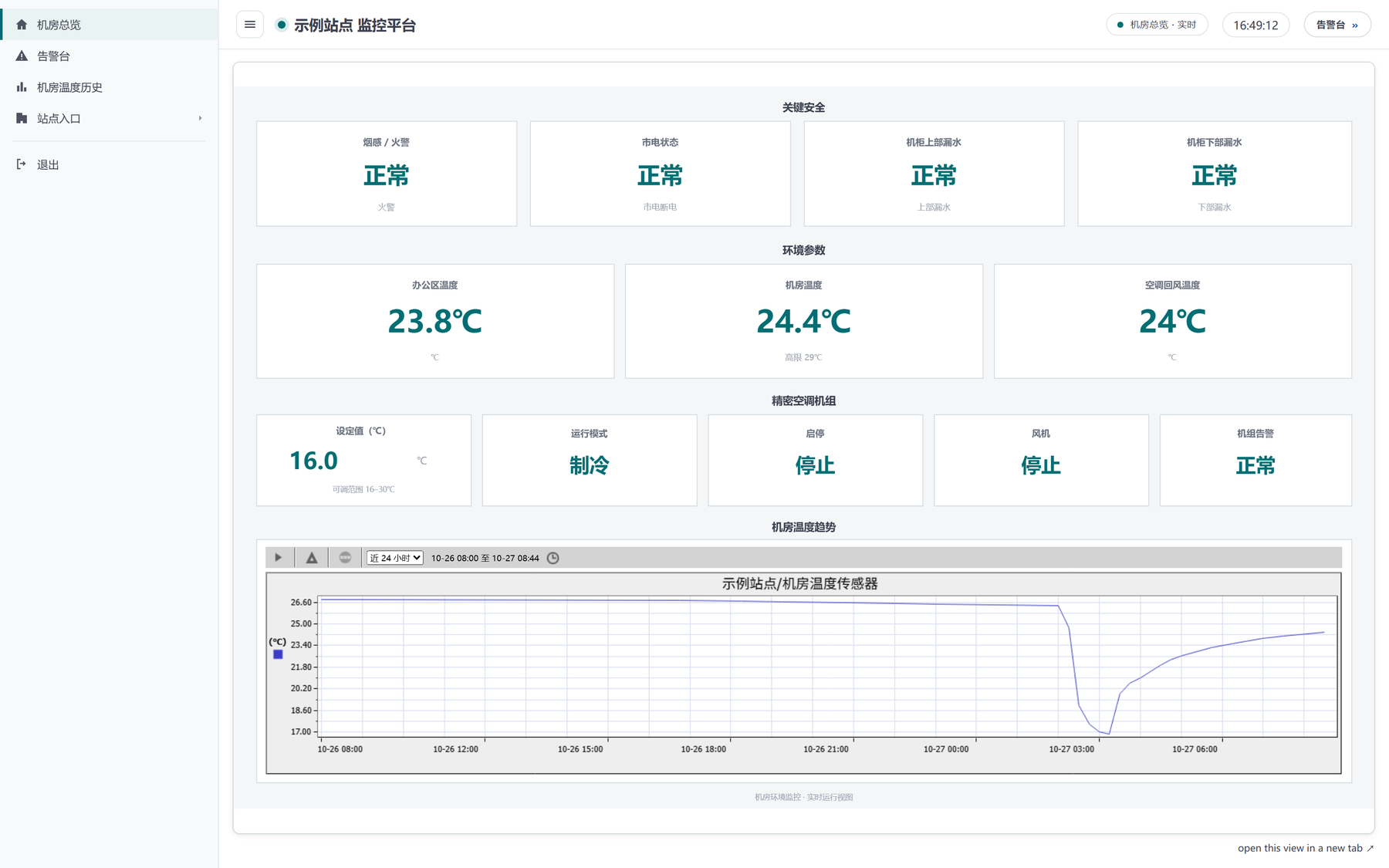Click the 空调回风温度 24℃ value
The image size is (1389, 868).
(x=1172, y=321)
